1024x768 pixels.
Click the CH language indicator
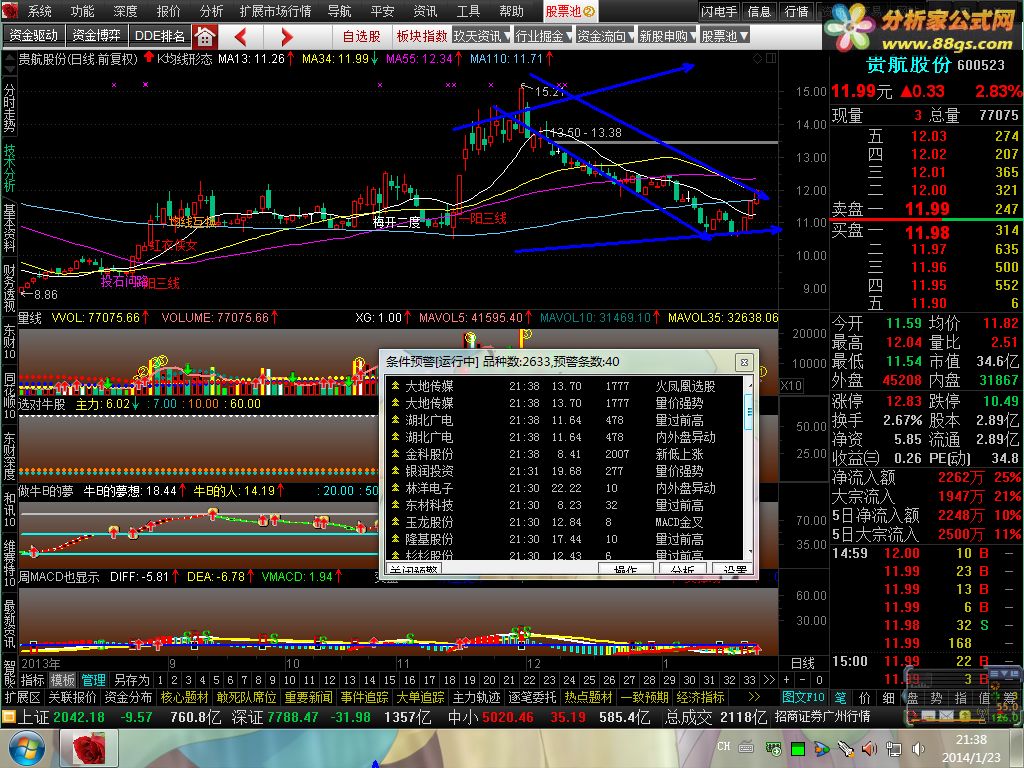tap(724, 746)
